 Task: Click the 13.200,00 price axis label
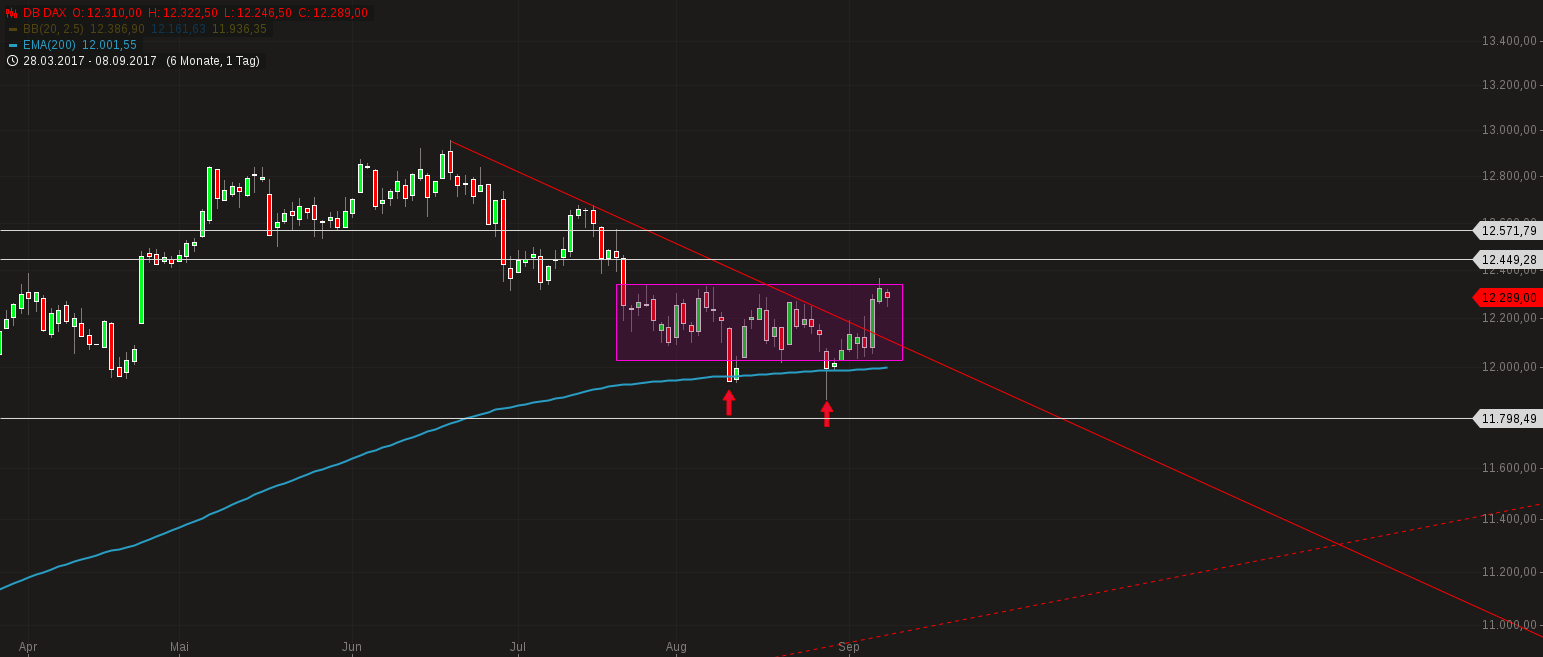pos(1508,85)
